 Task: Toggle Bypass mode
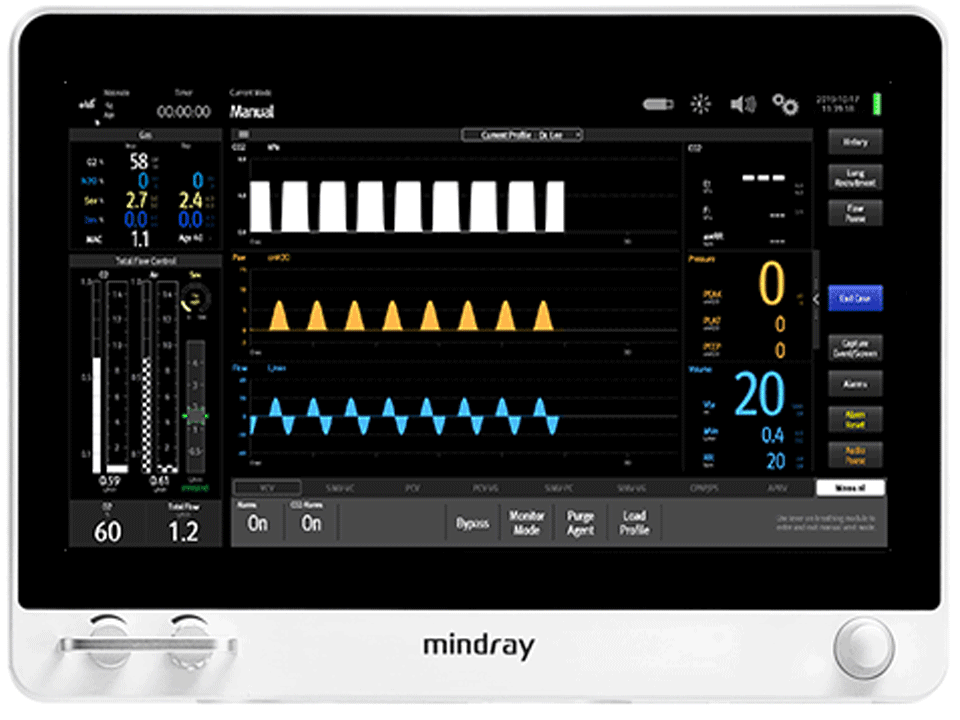click(x=472, y=523)
